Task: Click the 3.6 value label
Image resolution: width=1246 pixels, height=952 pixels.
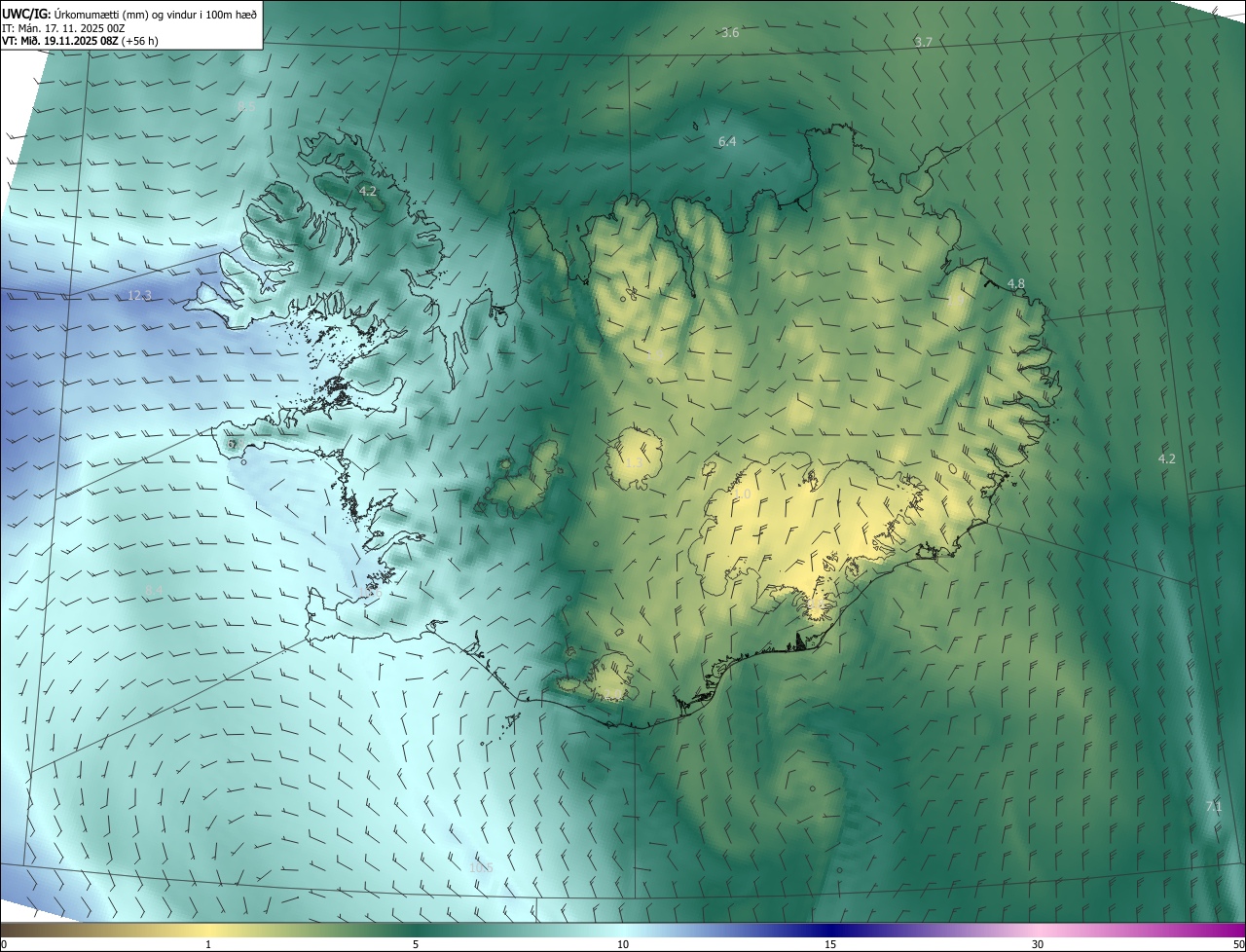Action: pos(730,33)
